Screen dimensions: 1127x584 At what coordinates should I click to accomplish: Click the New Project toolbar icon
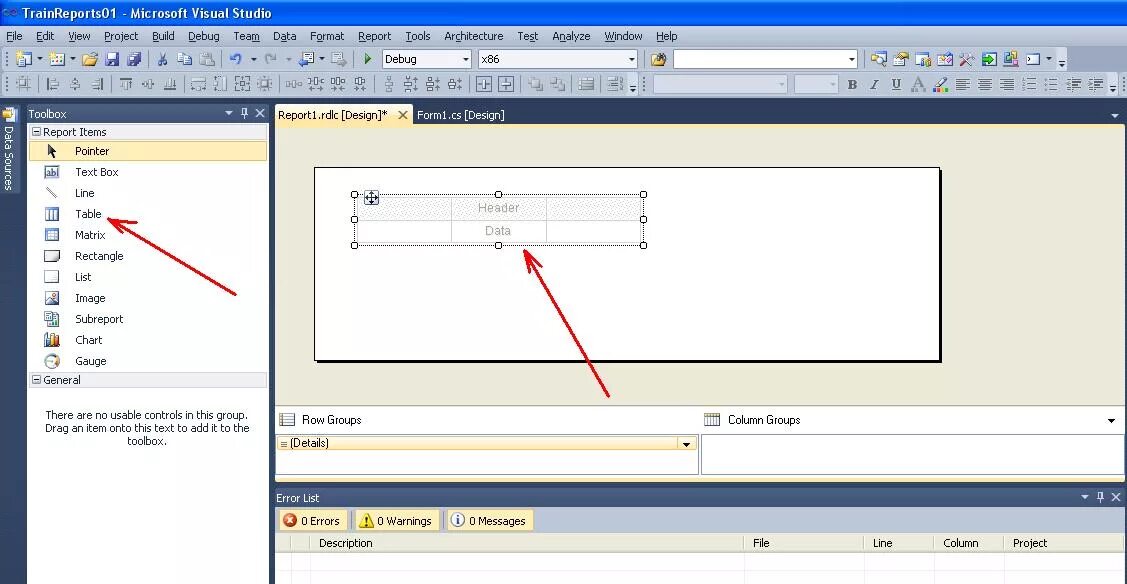(x=24, y=59)
